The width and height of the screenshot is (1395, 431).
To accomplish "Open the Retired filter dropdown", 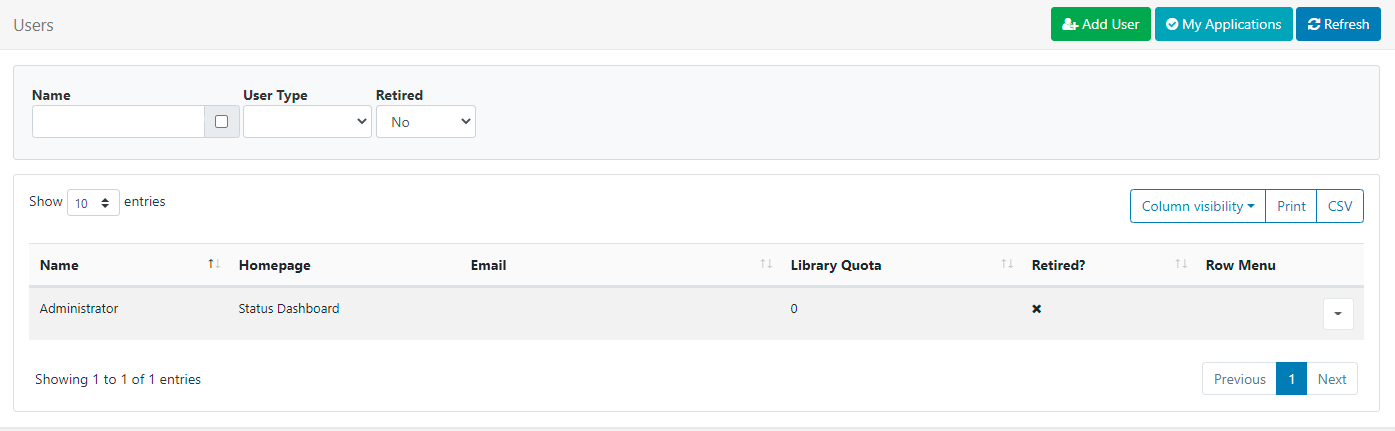I will 425,122.
